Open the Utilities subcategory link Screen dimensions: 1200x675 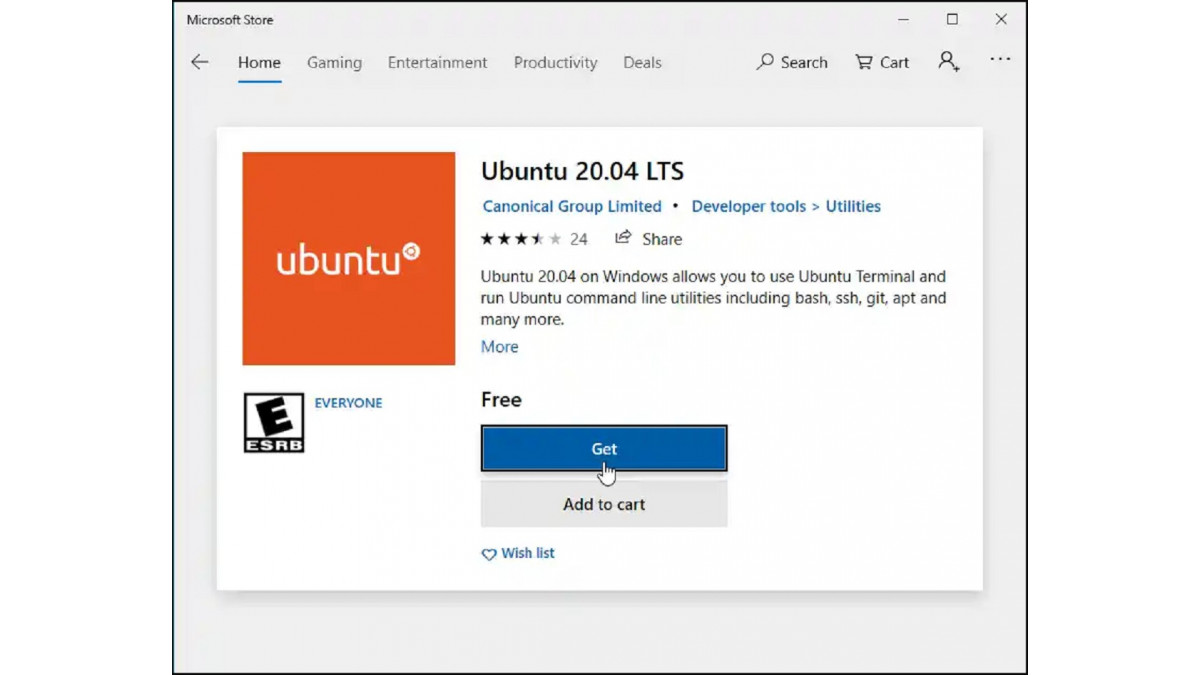pyautogui.click(x=853, y=206)
